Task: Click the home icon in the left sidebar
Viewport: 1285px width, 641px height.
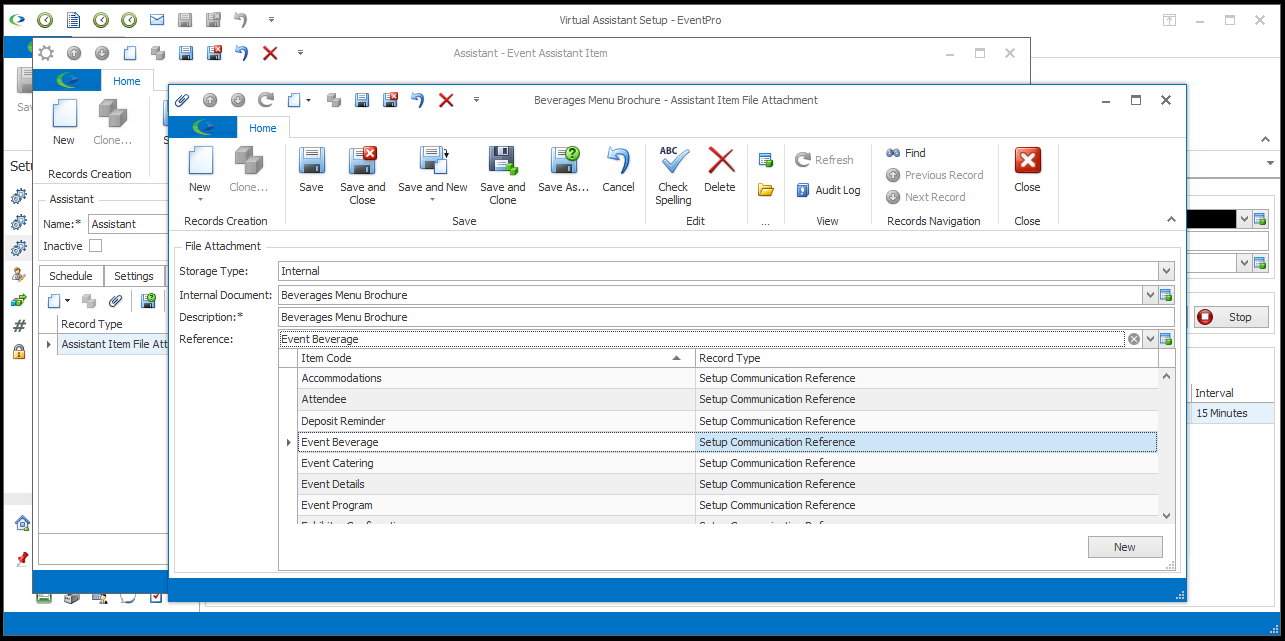Action: click(22, 523)
